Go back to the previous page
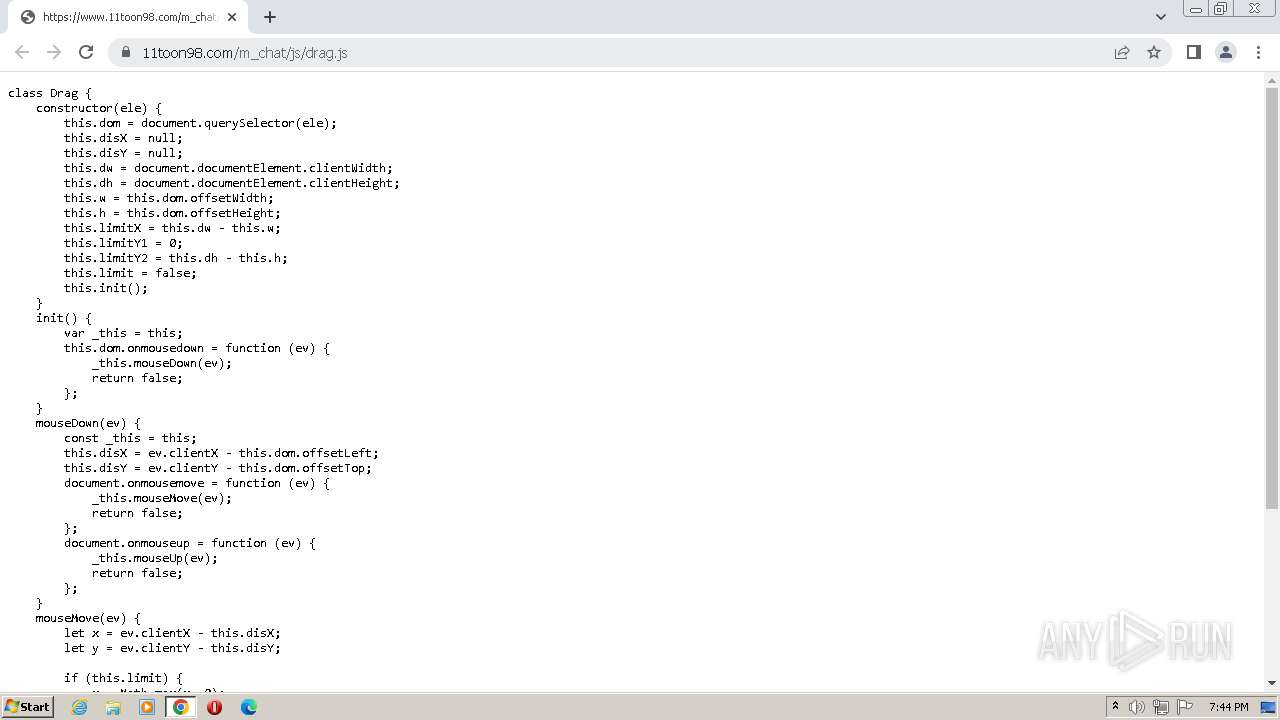1280x720 pixels. point(22,52)
